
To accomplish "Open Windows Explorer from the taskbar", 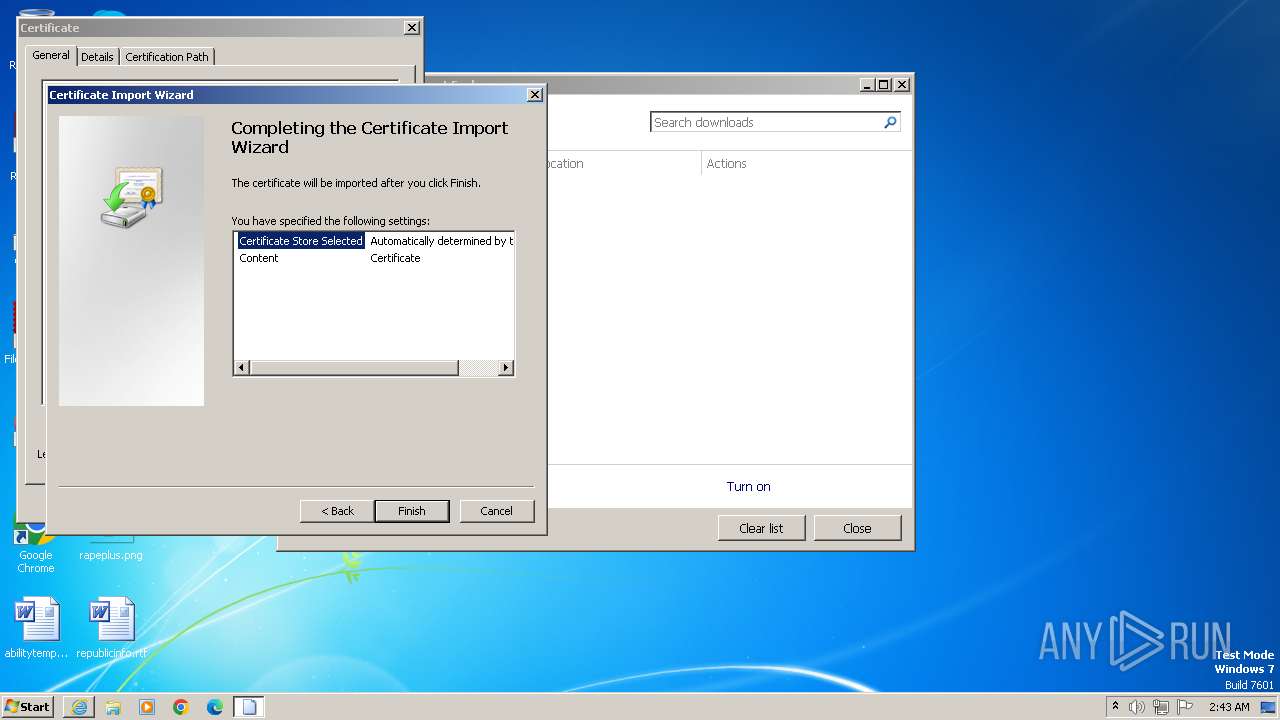I will [113, 707].
